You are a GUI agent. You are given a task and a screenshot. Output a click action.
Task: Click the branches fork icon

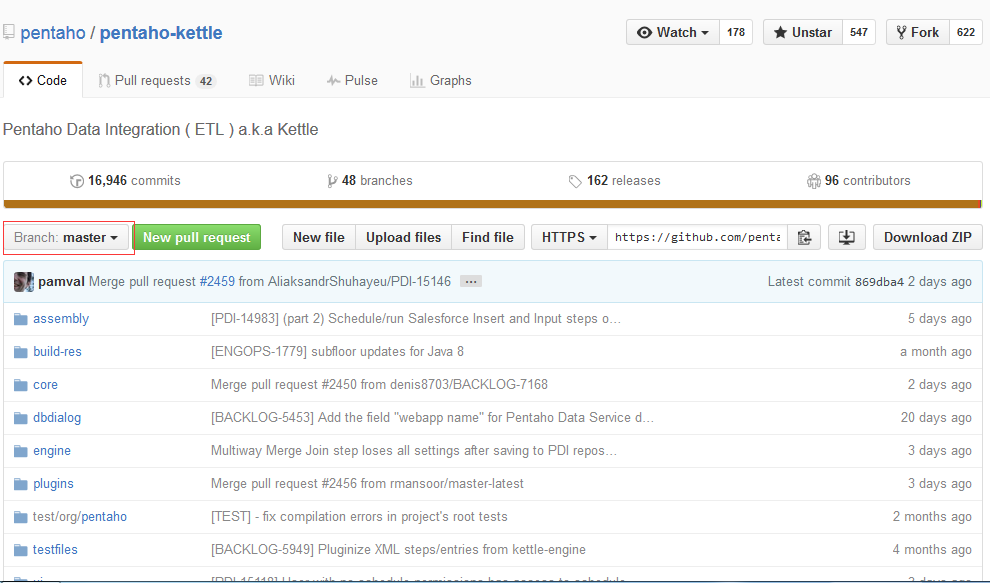tap(332, 181)
